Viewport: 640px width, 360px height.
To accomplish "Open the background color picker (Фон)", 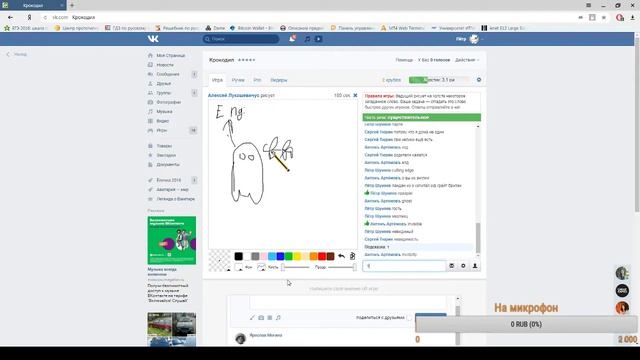I will coord(239,267).
